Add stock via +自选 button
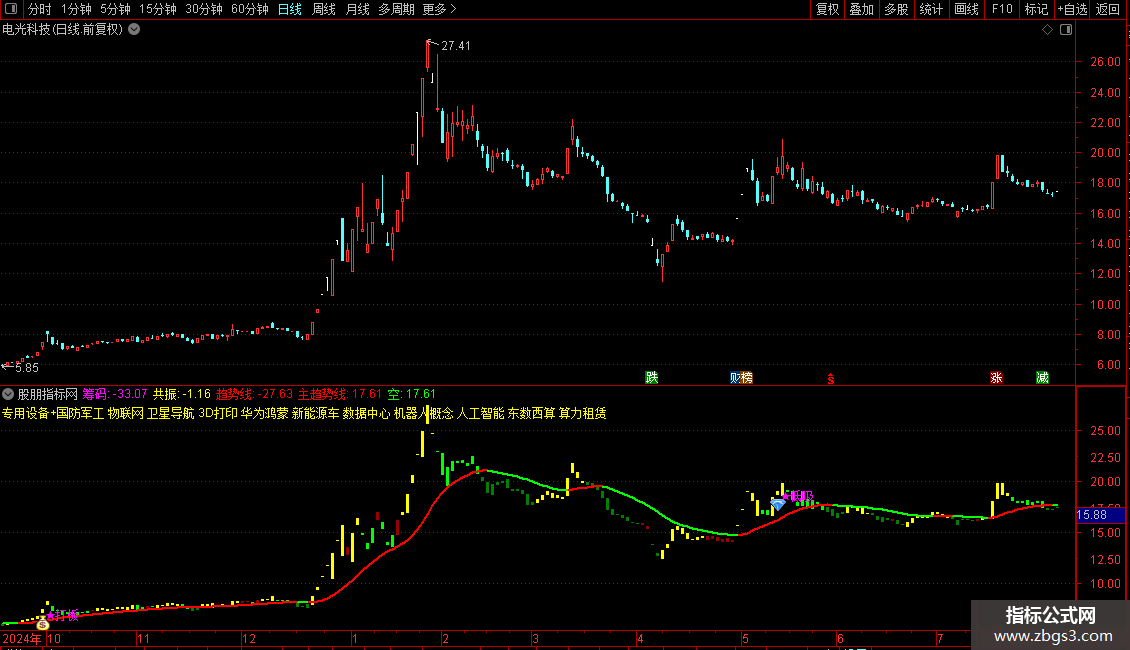 click(x=1072, y=9)
